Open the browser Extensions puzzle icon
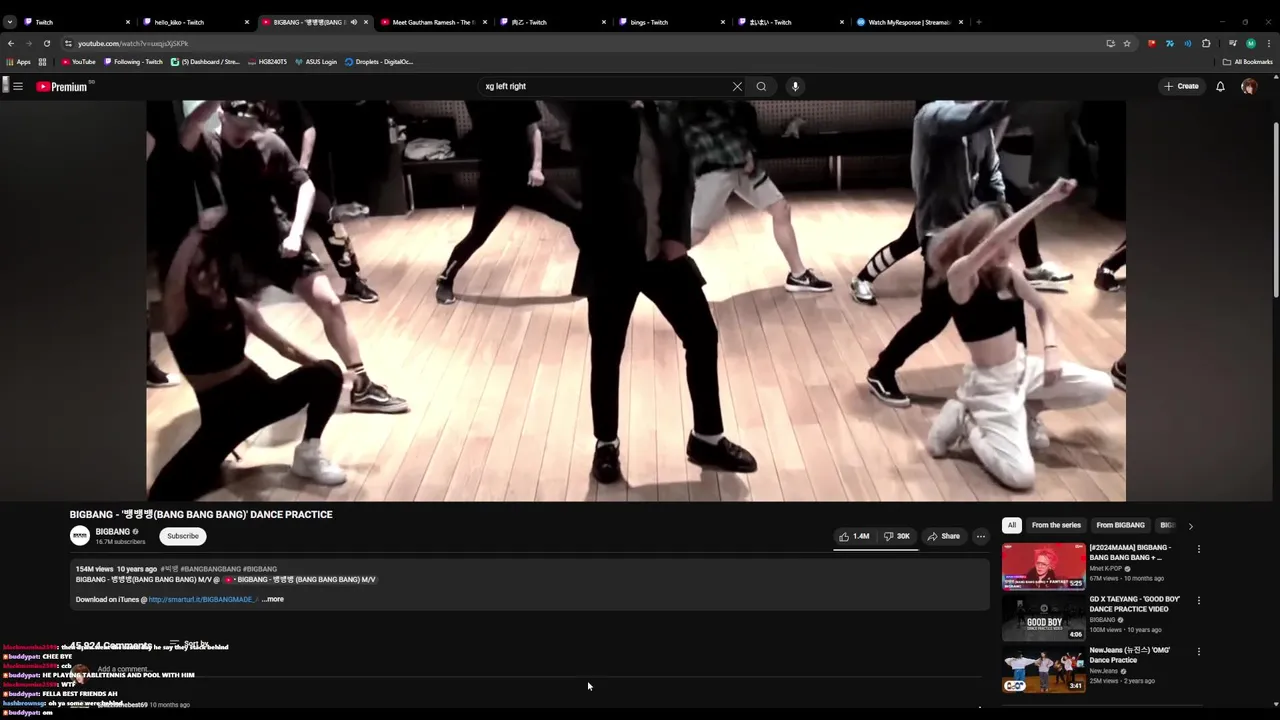Screen dimensions: 1280x720 point(1206,43)
